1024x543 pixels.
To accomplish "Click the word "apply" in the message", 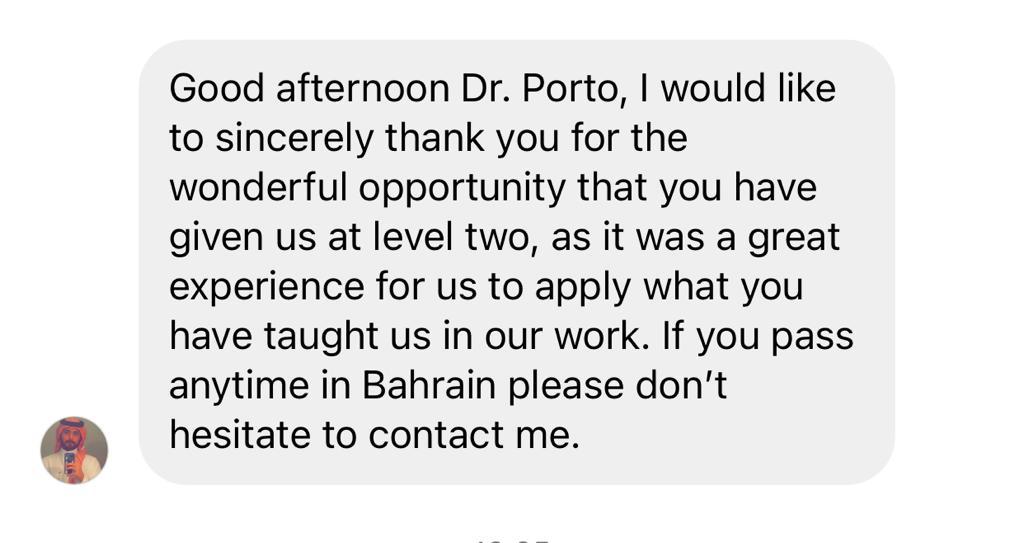I will pyautogui.click(x=583, y=289).
